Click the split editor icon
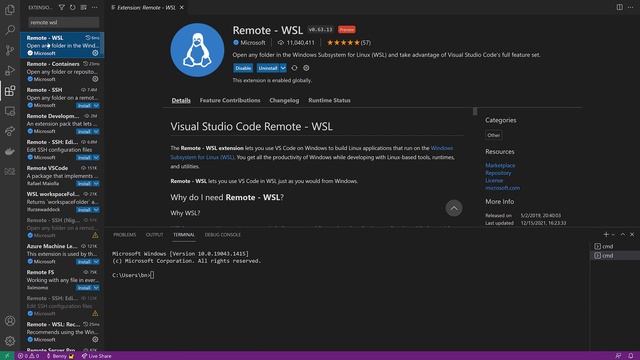Image resolution: width=640 pixels, height=360 pixels. [x=620, y=7]
